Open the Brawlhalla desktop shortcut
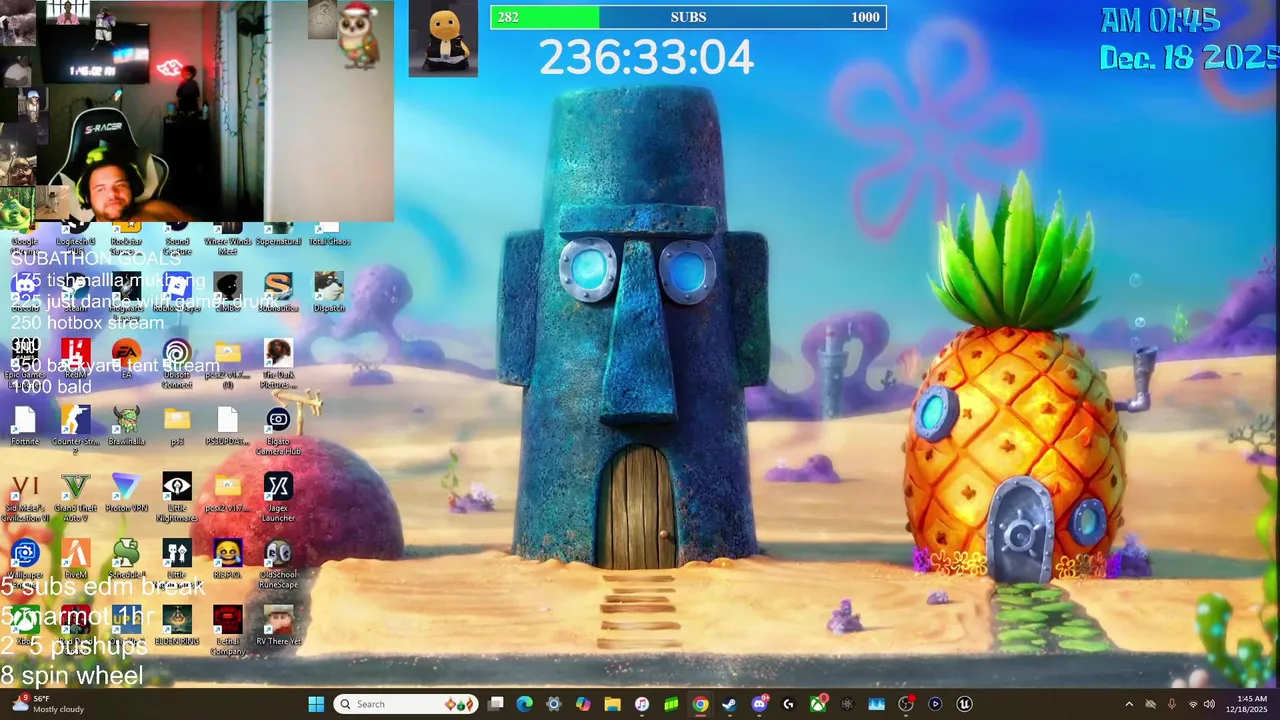The height and width of the screenshot is (720, 1280). coord(126,425)
